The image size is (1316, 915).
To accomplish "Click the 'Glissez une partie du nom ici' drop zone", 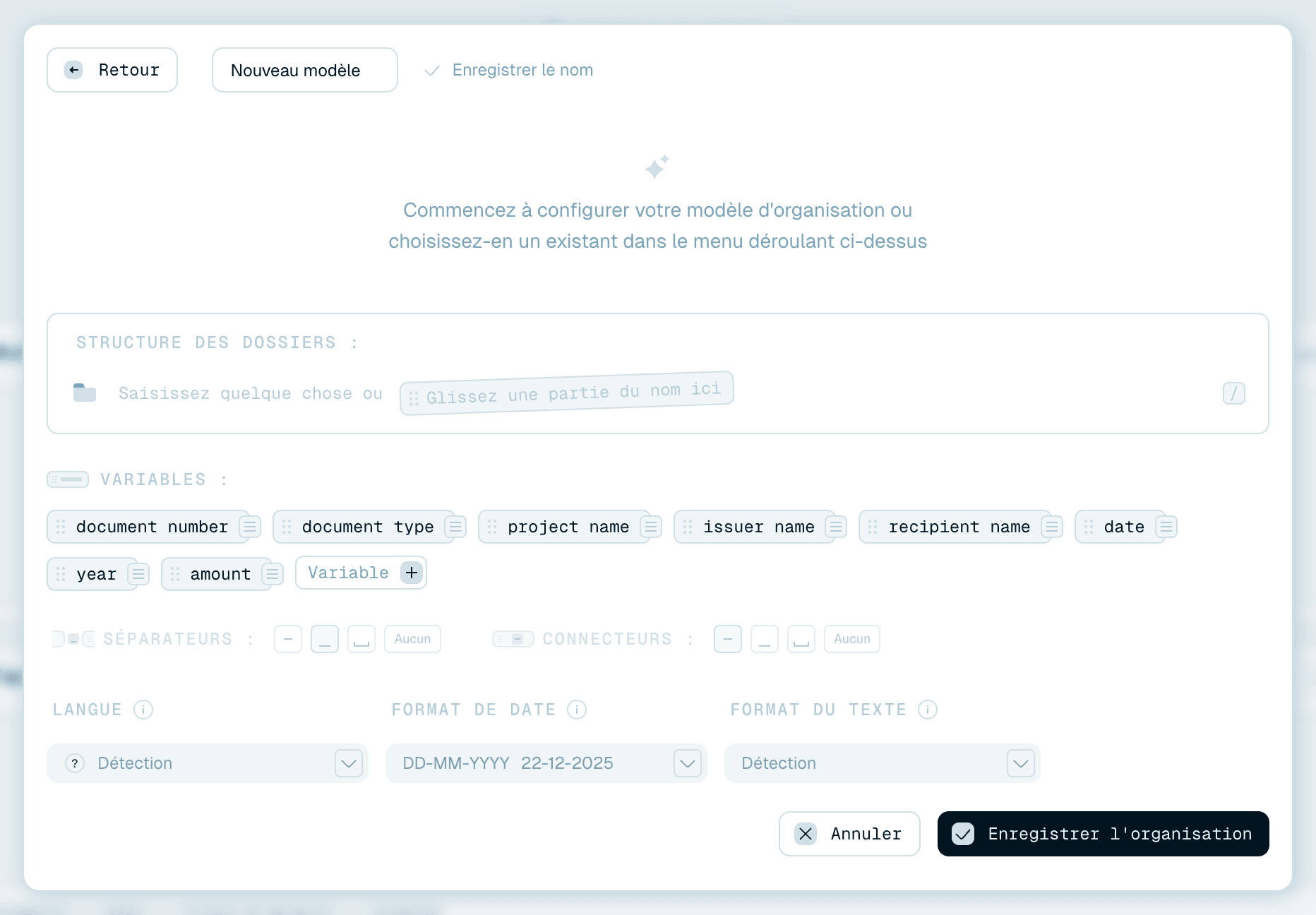I will [x=567, y=393].
